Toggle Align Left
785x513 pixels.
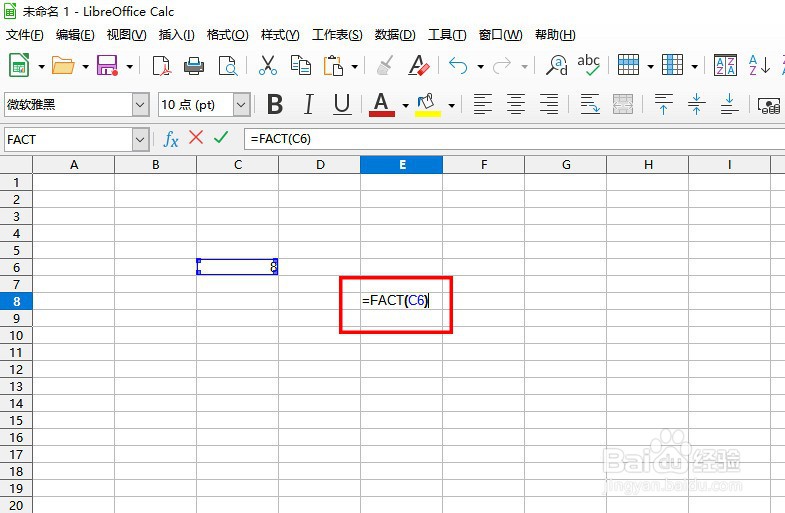[483, 104]
